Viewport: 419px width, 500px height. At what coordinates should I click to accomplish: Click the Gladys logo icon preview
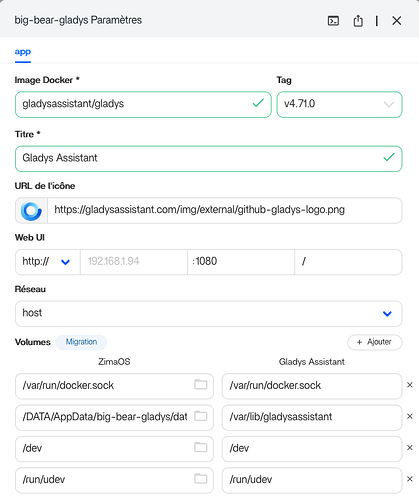[31, 211]
